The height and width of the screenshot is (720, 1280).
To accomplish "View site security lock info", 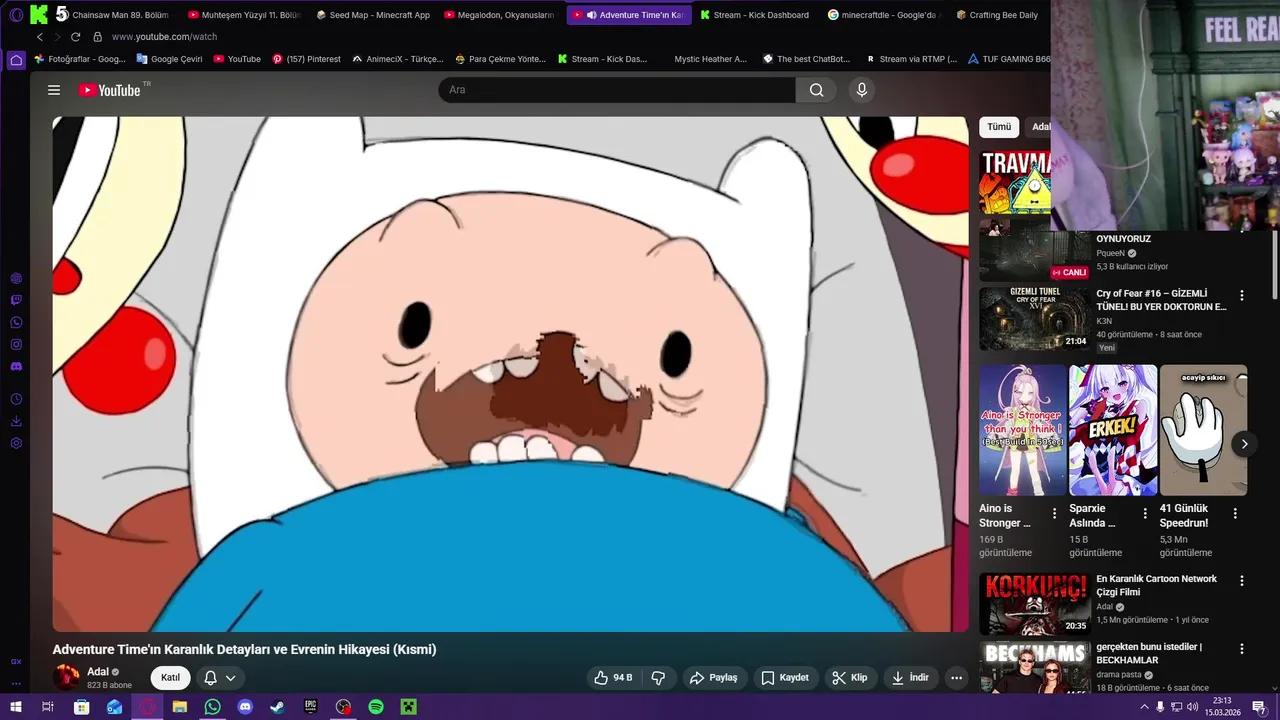I will coord(97,37).
